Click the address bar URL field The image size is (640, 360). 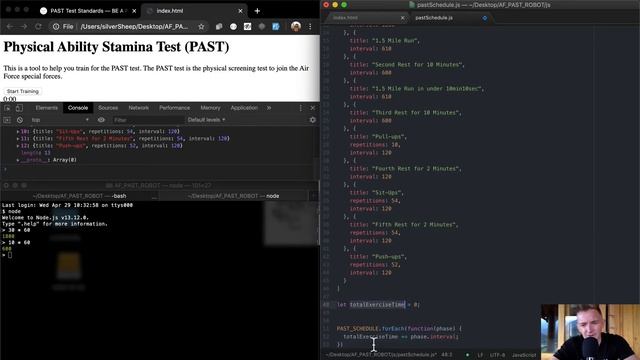coord(134,27)
